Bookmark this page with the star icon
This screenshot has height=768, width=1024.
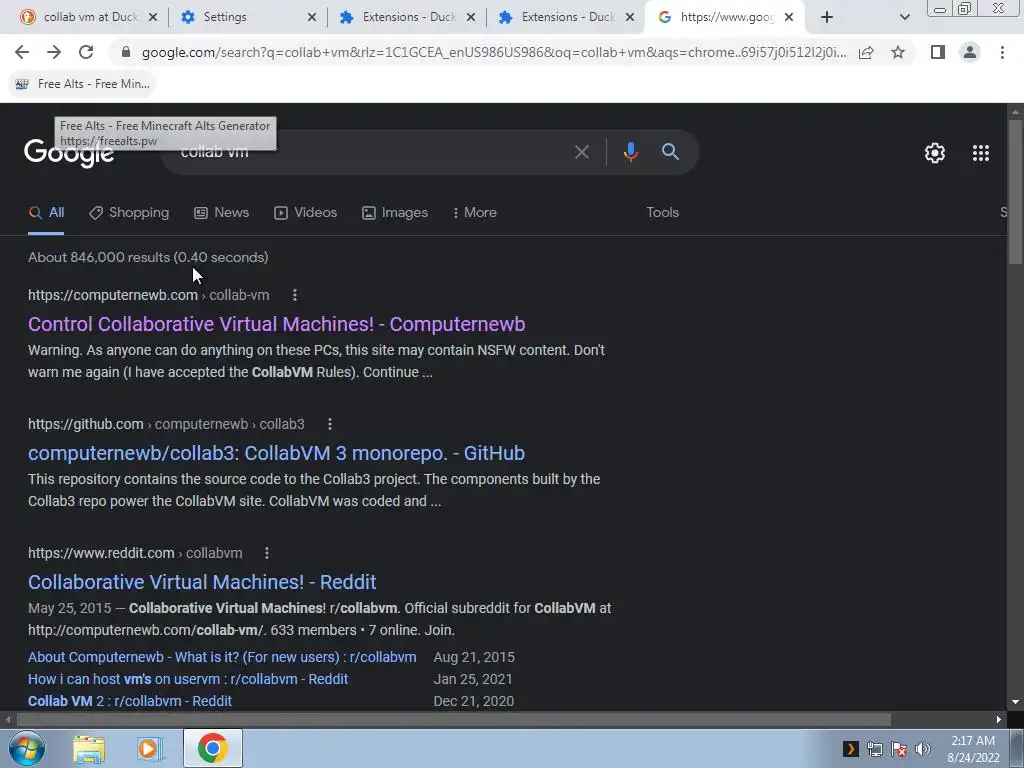point(898,52)
